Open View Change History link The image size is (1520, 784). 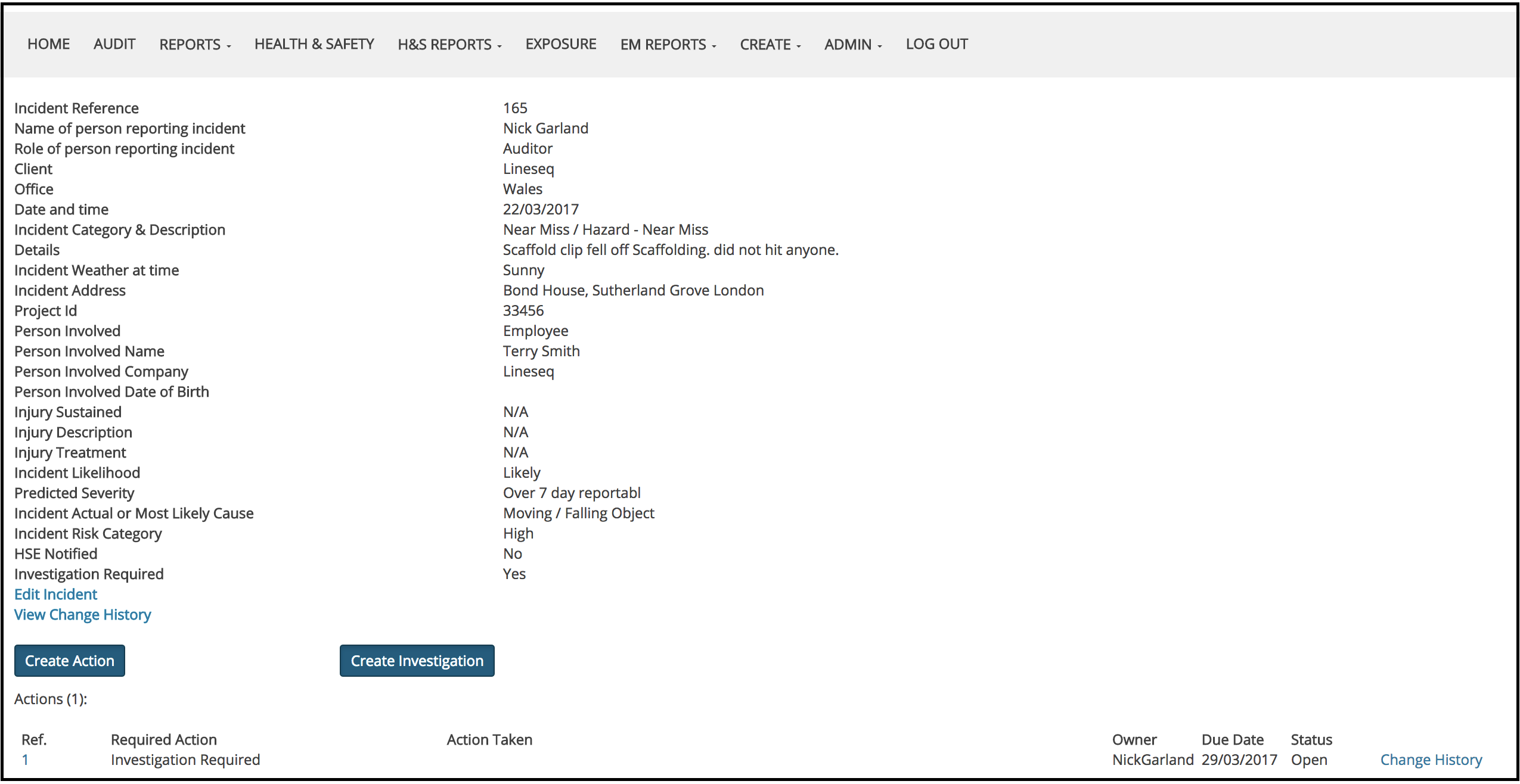[82, 614]
